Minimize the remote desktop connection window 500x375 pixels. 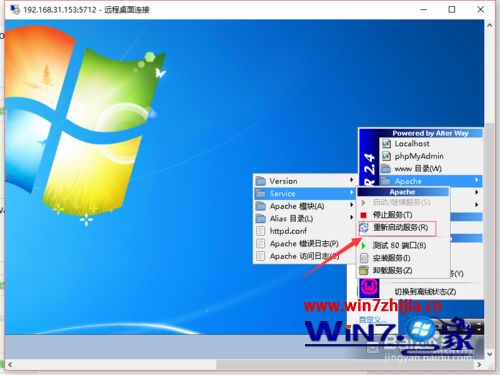click(x=424, y=9)
